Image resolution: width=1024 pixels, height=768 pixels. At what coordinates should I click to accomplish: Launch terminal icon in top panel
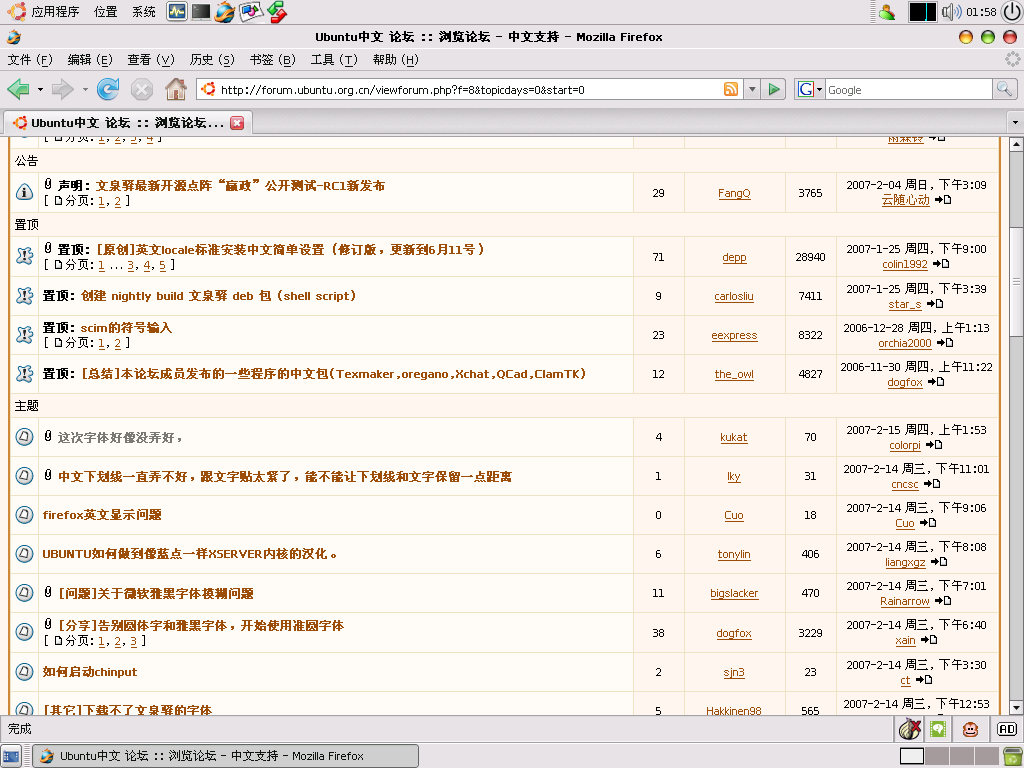[200, 11]
